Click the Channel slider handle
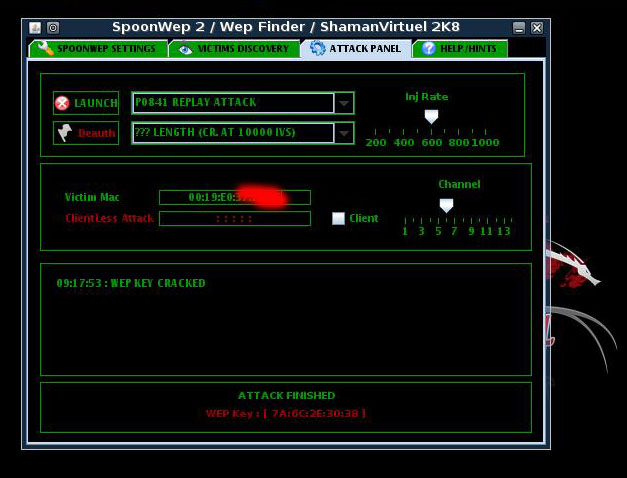The image size is (627, 478). [x=446, y=205]
